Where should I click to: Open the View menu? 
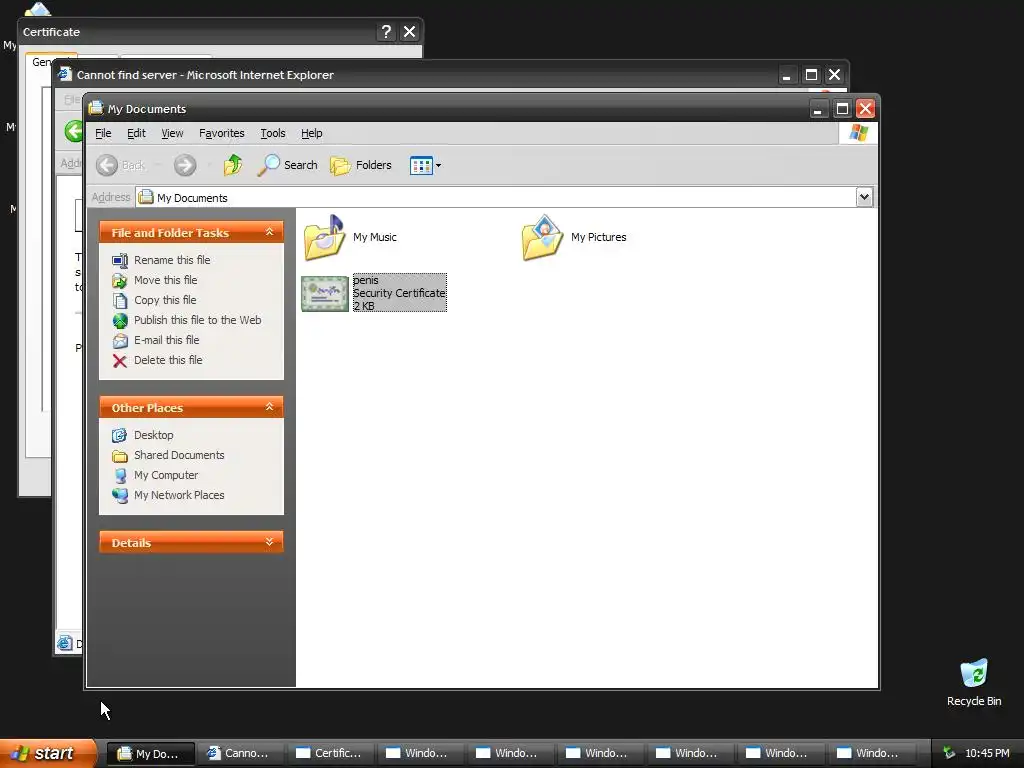click(x=172, y=133)
